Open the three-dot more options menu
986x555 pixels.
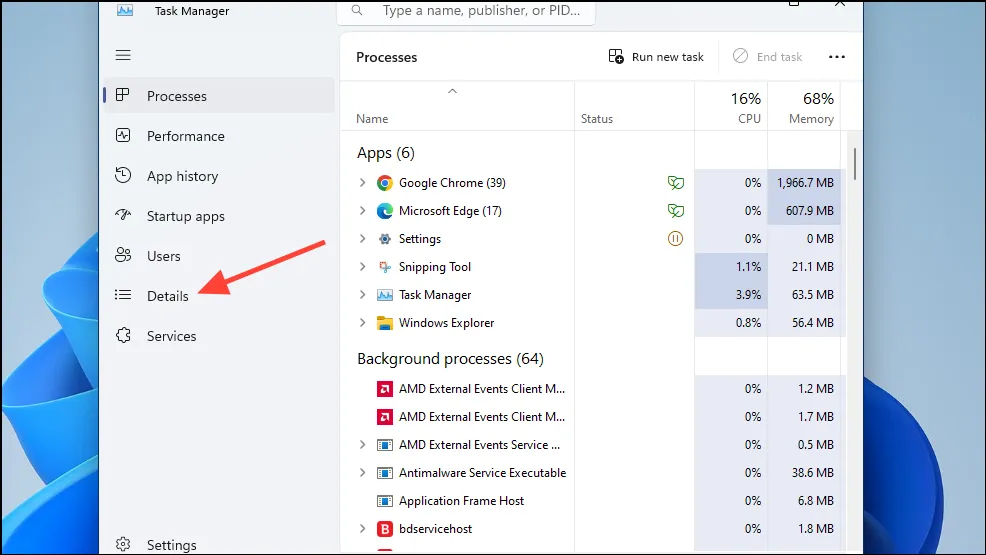tap(837, 57)
